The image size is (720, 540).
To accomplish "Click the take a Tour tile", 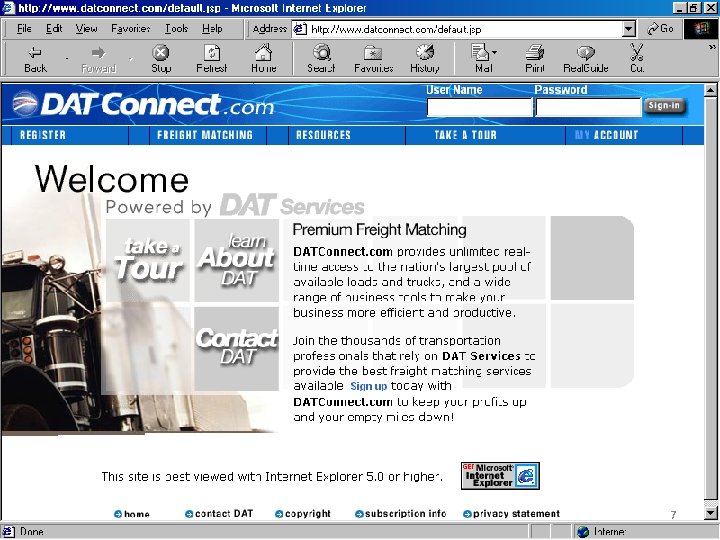I will [147, 260].
